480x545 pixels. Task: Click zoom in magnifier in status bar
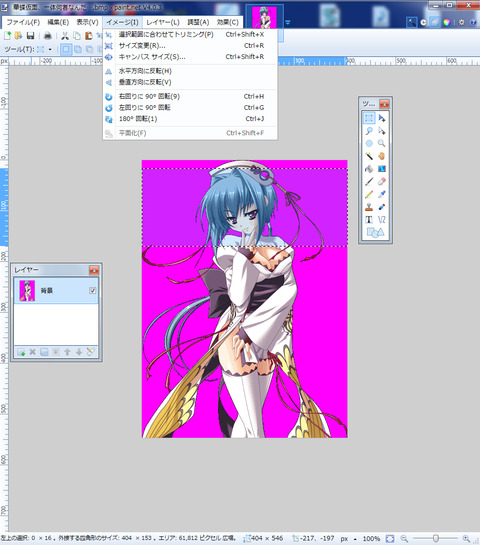coord(466,538)
